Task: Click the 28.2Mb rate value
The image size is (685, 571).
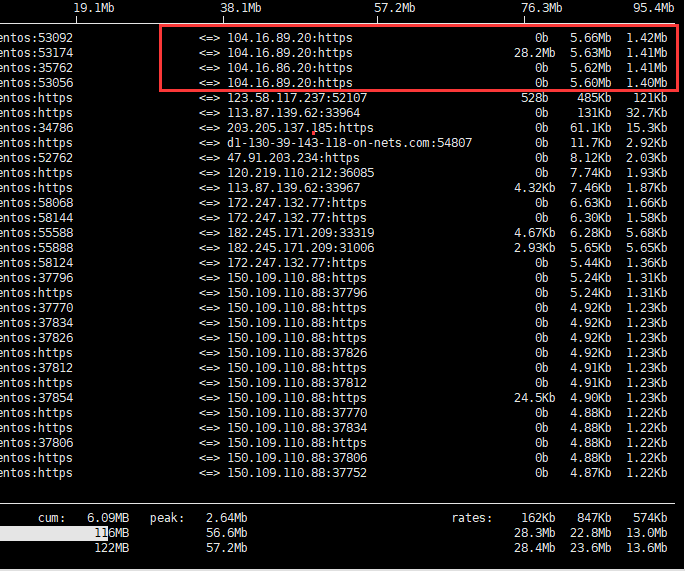Action: pyautogui.click(x=534, y=53)
